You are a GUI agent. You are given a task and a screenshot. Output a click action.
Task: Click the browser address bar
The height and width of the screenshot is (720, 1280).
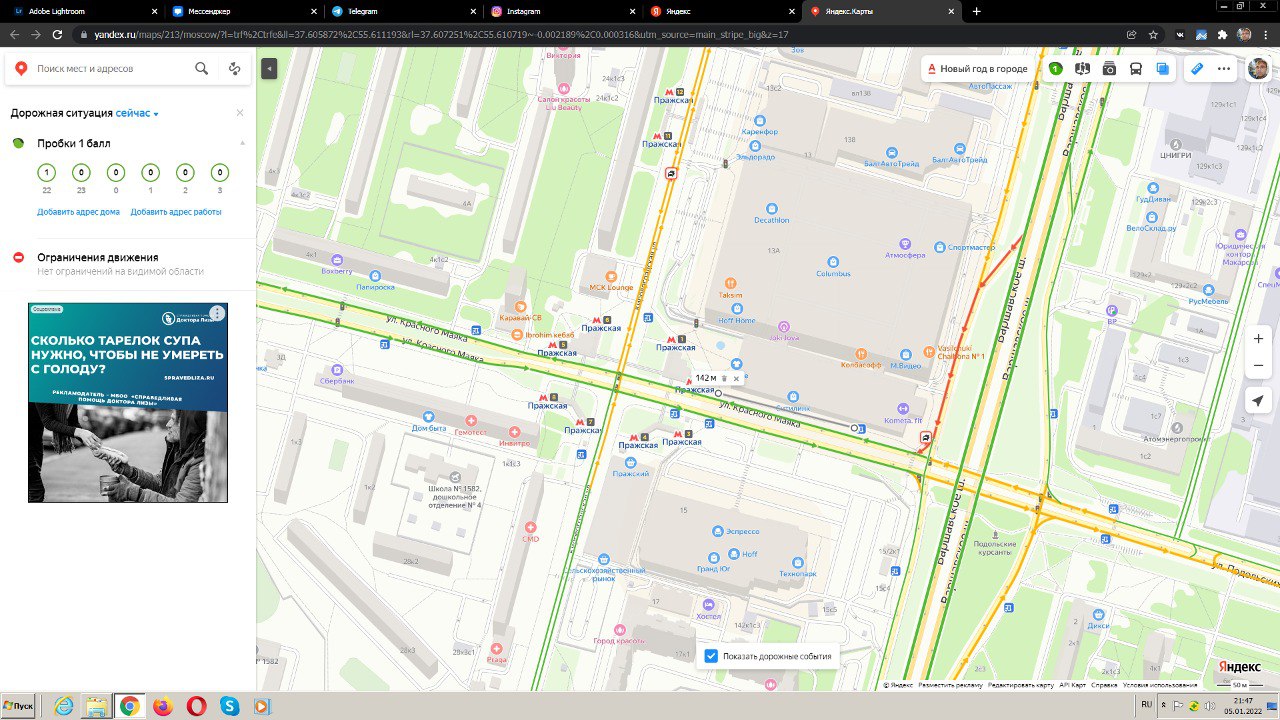[600, 34]
